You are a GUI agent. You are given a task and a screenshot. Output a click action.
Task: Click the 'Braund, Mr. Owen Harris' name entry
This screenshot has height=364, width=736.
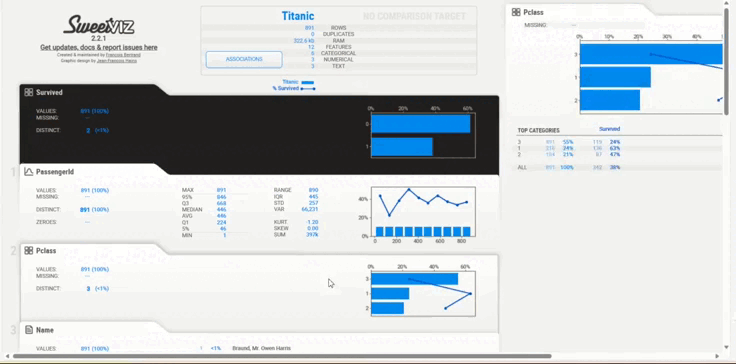coord(261,349)
